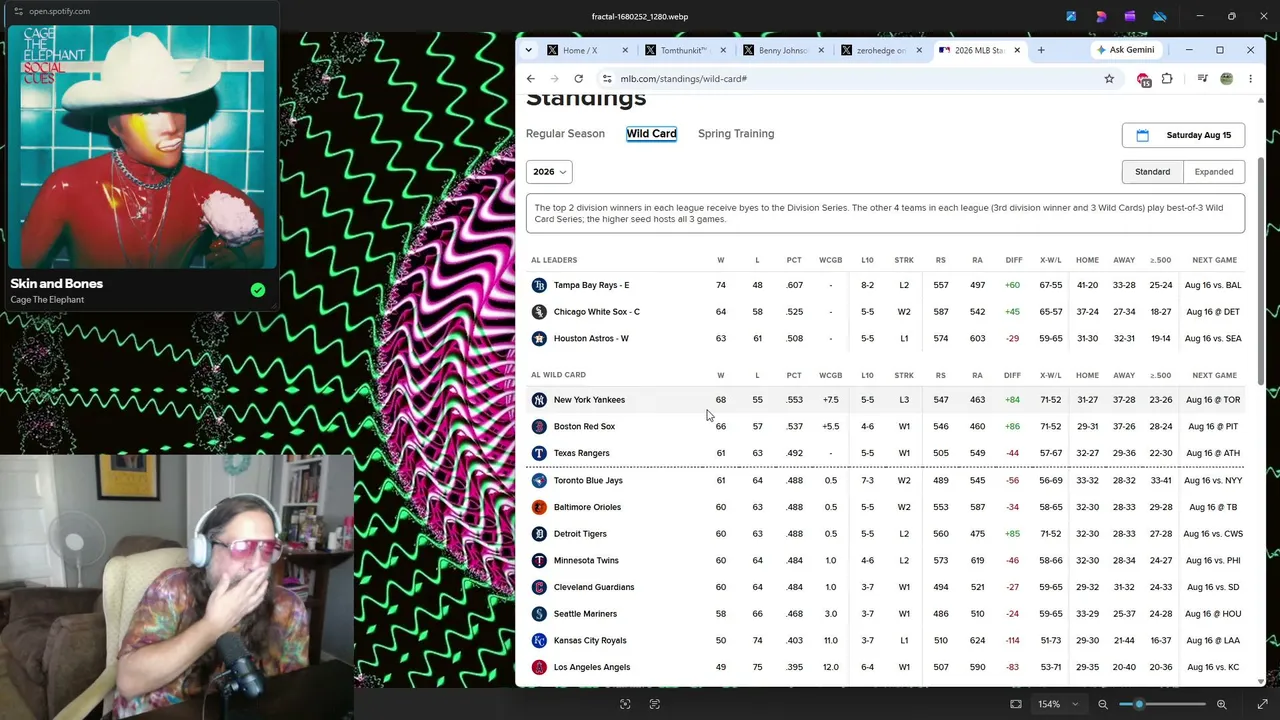Open site information icon in address bar
The width and height of the screenshot is (1280, 720).
(607, 79)
